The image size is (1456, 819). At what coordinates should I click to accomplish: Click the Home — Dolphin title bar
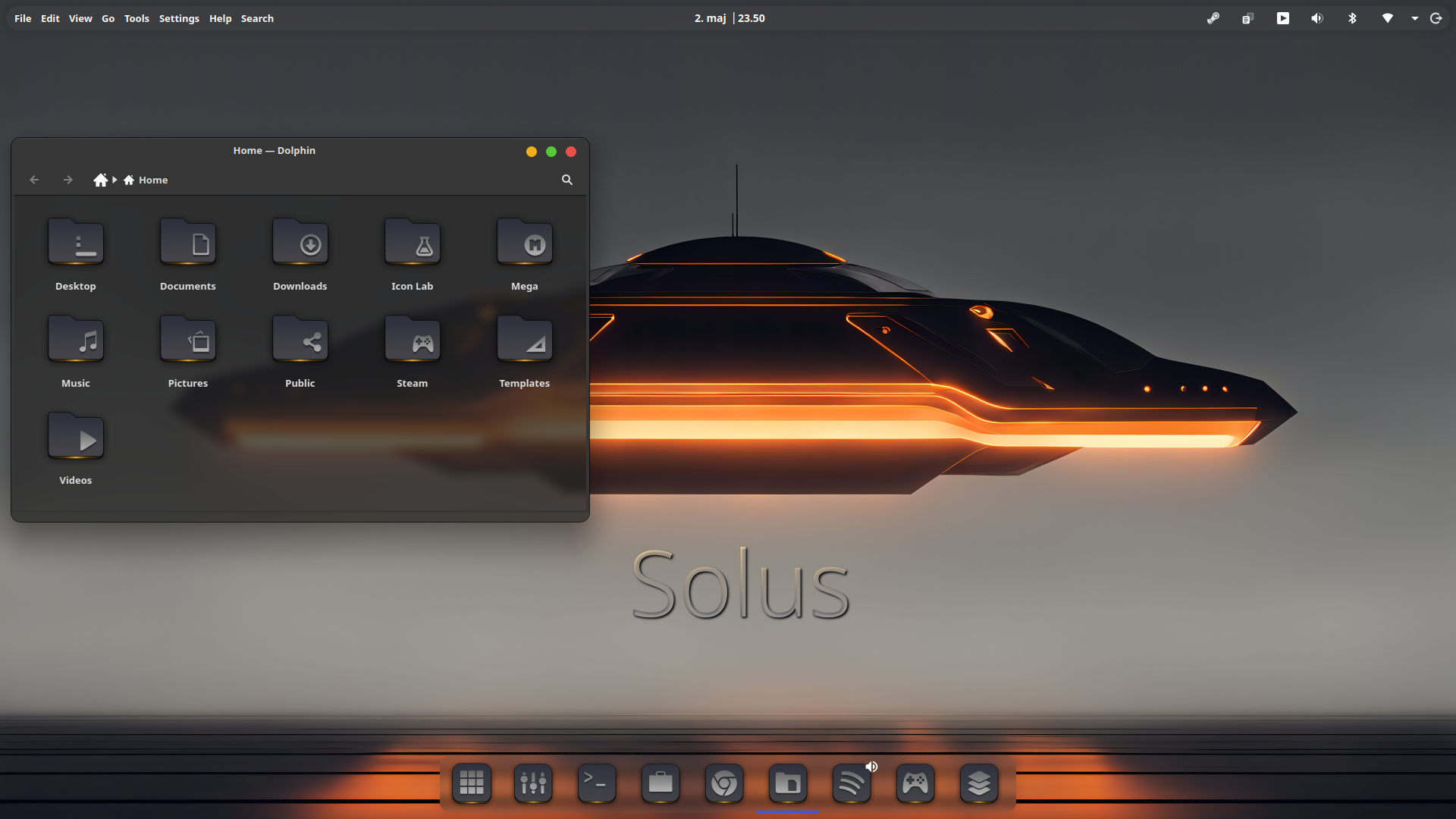[x=275, y=151]
